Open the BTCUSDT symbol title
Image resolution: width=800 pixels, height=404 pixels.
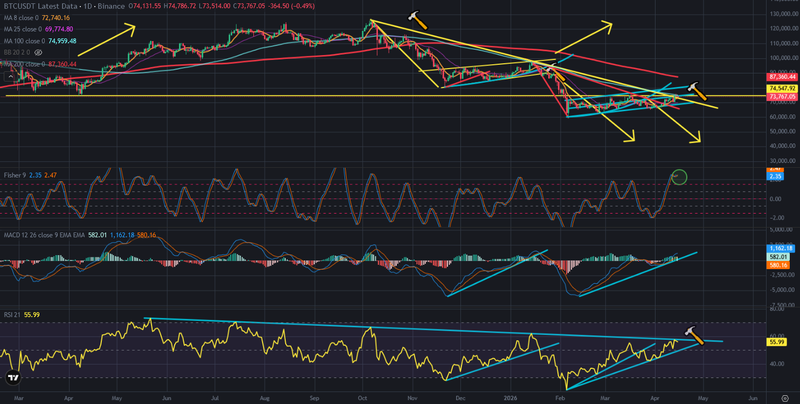(x=28, y=6)
